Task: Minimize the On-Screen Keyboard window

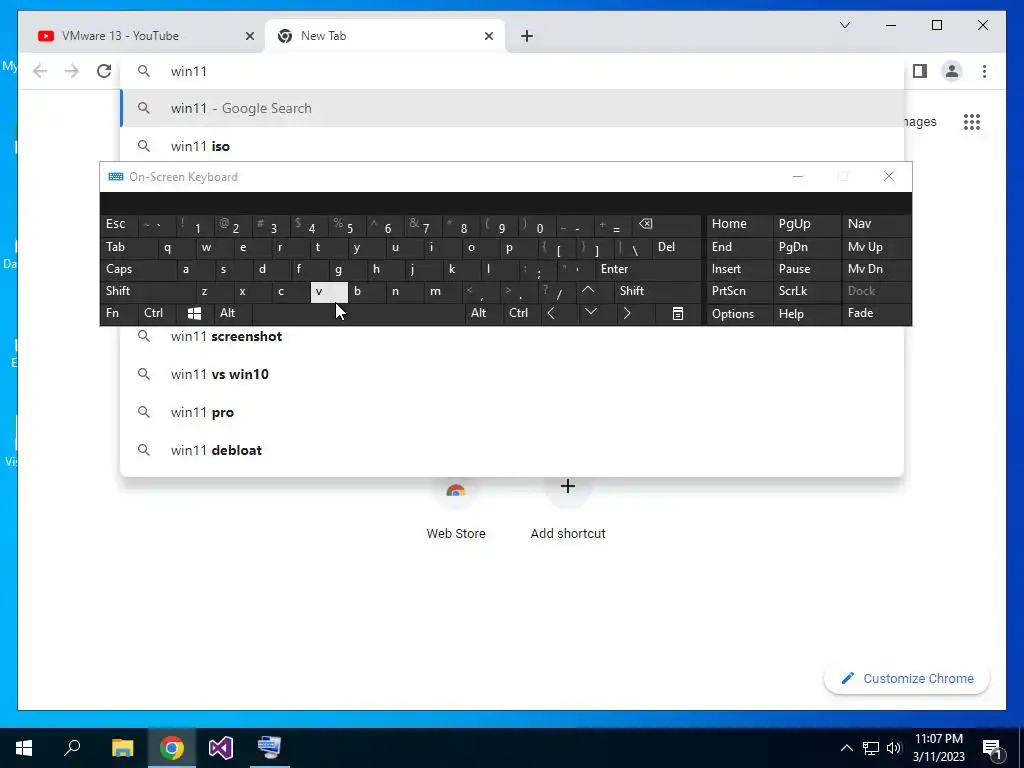Action: 797,176
